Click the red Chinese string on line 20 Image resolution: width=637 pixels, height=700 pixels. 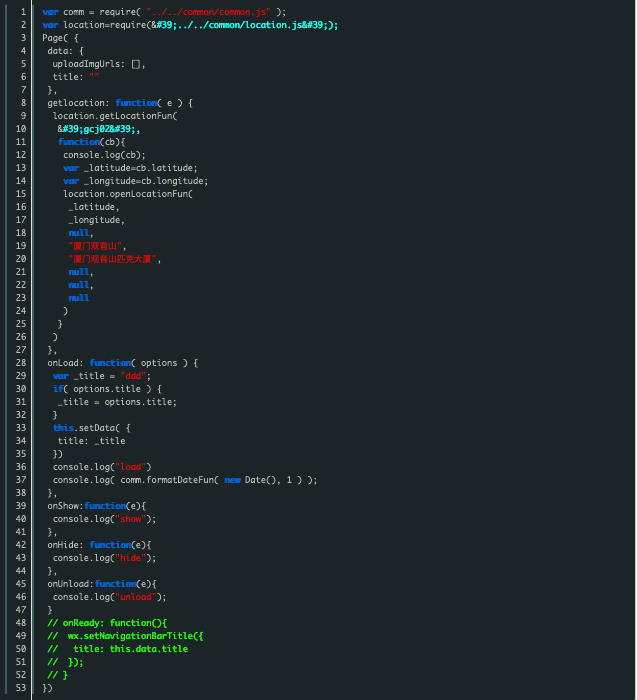point(114,259)
